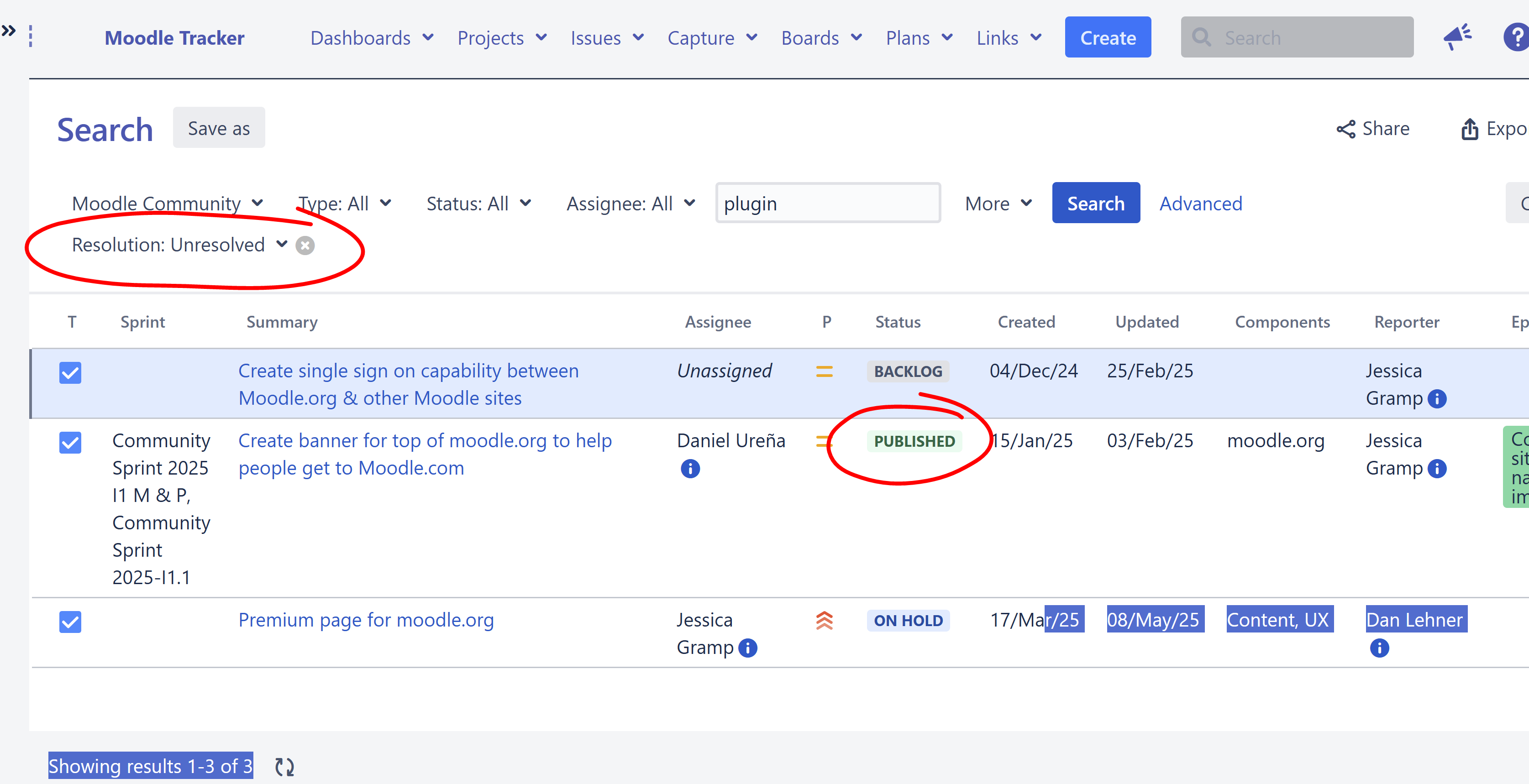Click the top navigation Search field
The height and width of the screenshot is (784, 1529).
[1297, 37]
